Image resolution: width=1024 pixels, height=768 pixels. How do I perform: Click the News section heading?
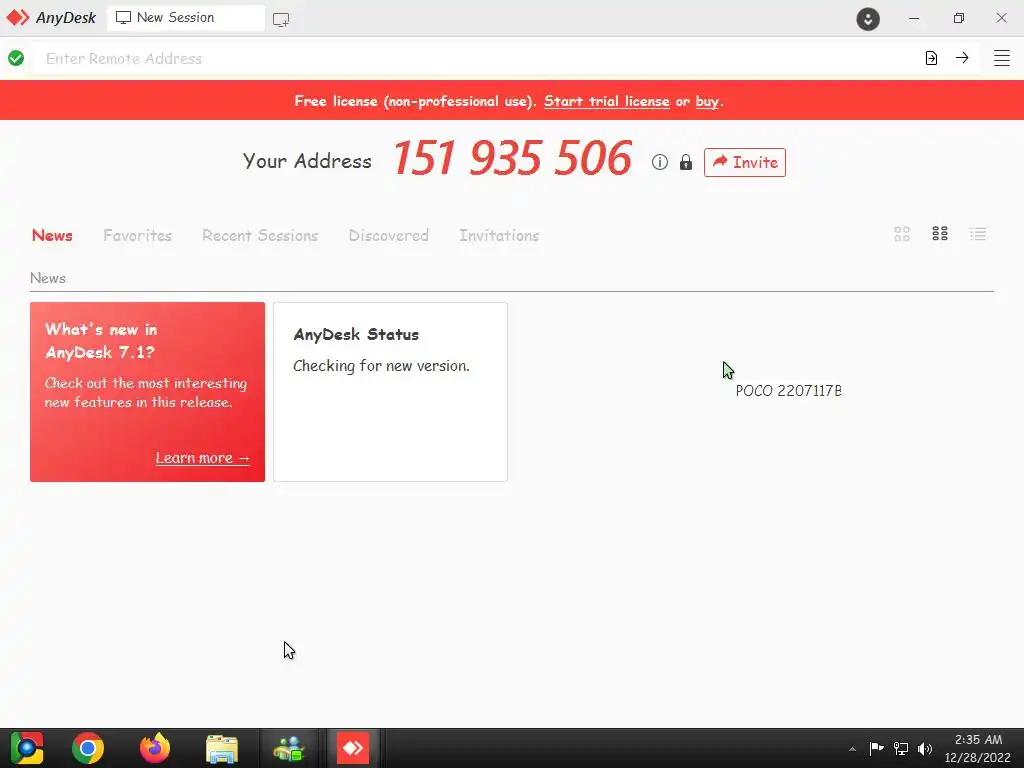[x=48, y=278]
